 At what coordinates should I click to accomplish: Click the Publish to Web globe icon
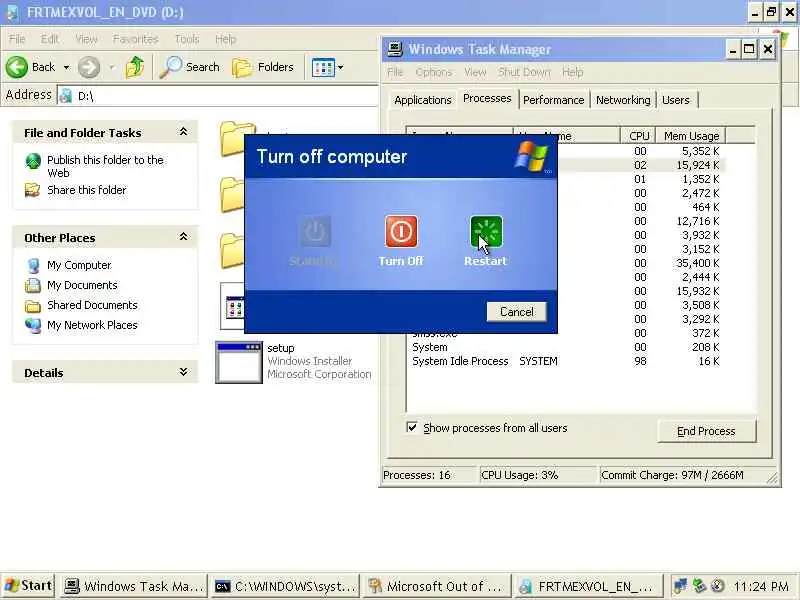coord(33,161)
